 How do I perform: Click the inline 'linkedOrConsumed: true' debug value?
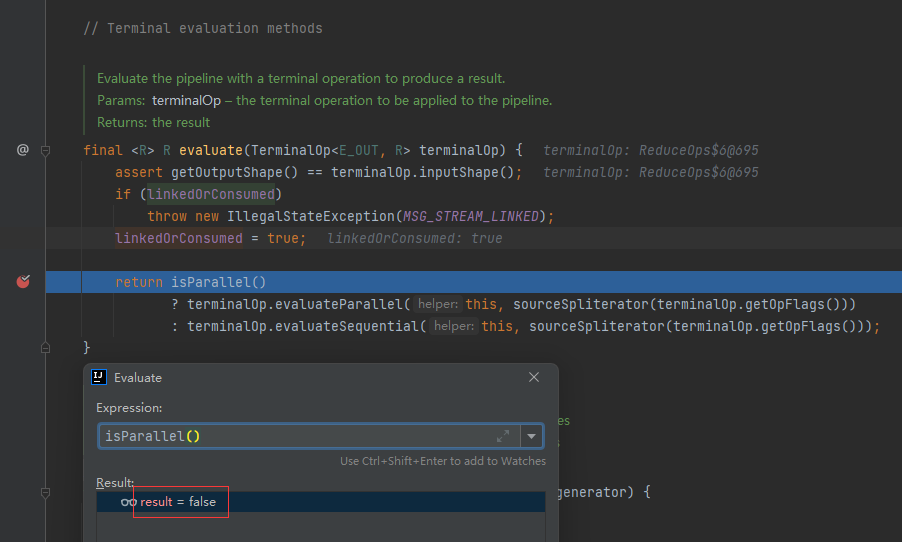415,238
